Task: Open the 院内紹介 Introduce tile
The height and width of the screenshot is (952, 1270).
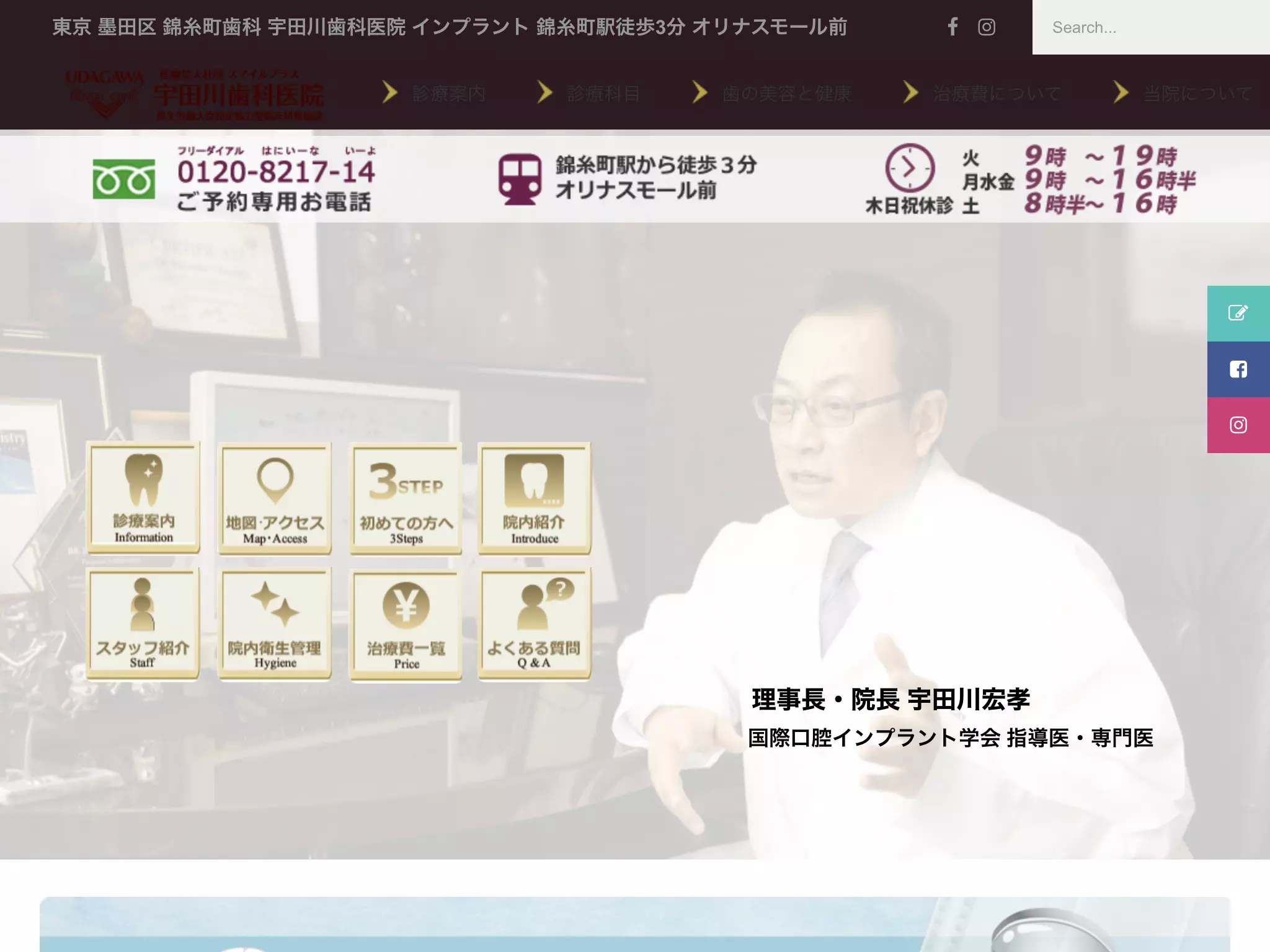Action: click(535, 498)
